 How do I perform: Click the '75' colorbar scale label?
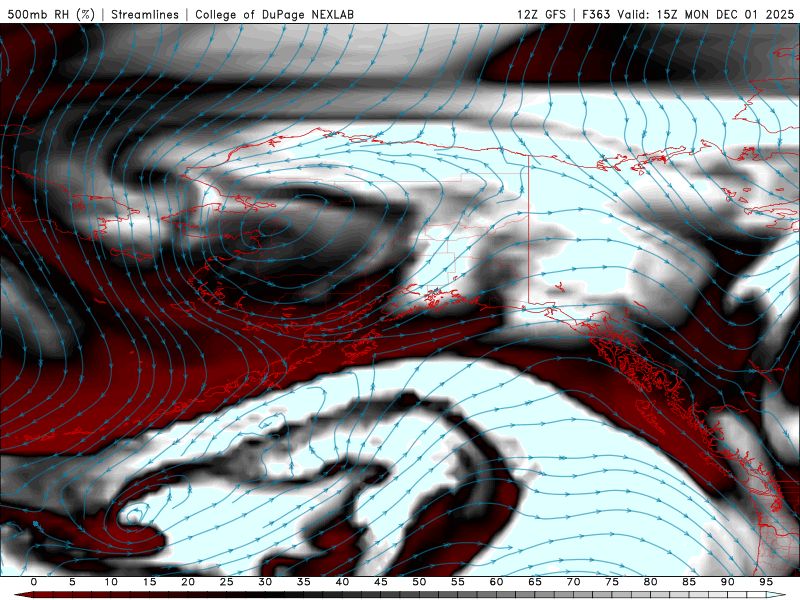point(612,582)
